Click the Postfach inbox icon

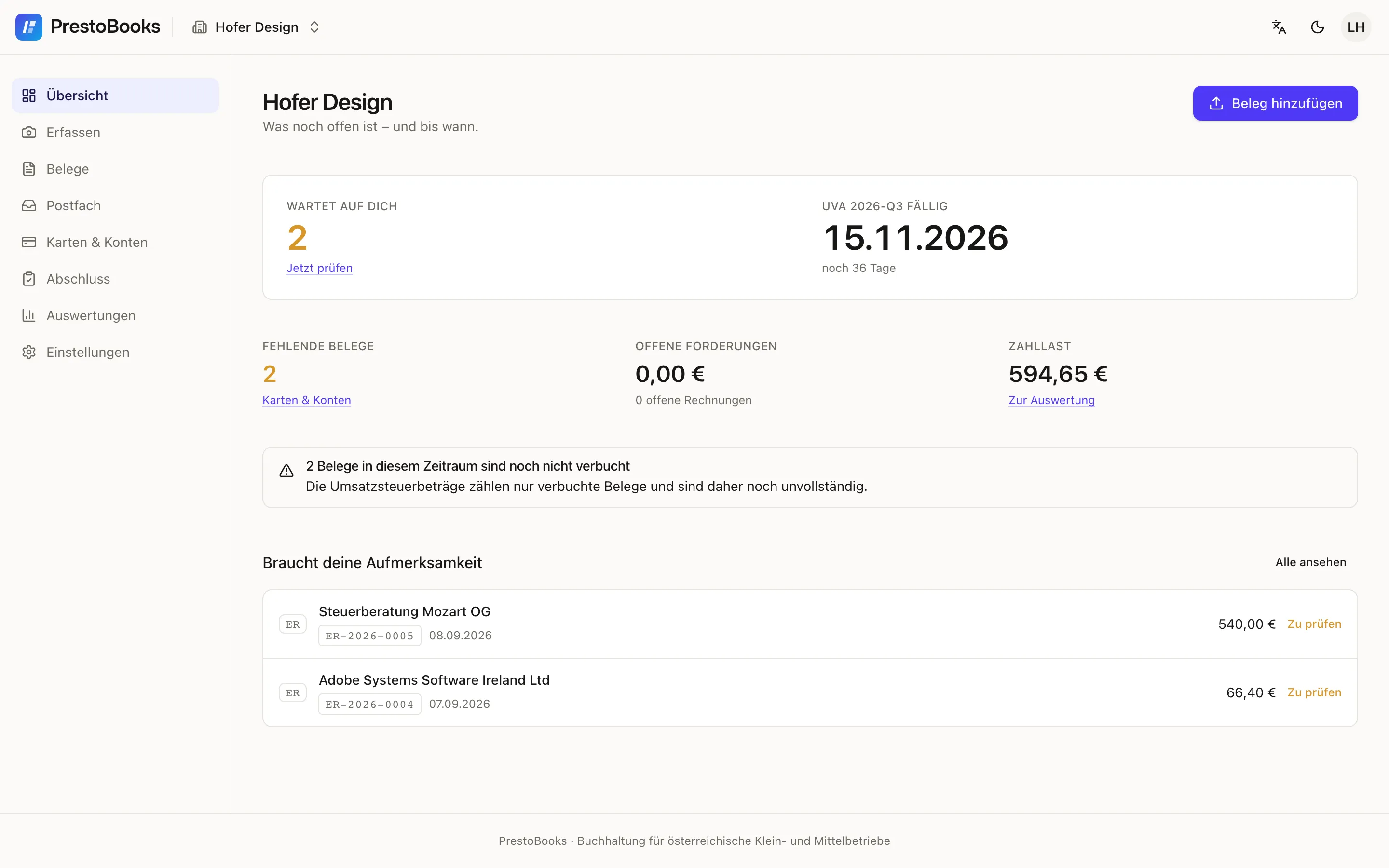click(x=29, y=205)
